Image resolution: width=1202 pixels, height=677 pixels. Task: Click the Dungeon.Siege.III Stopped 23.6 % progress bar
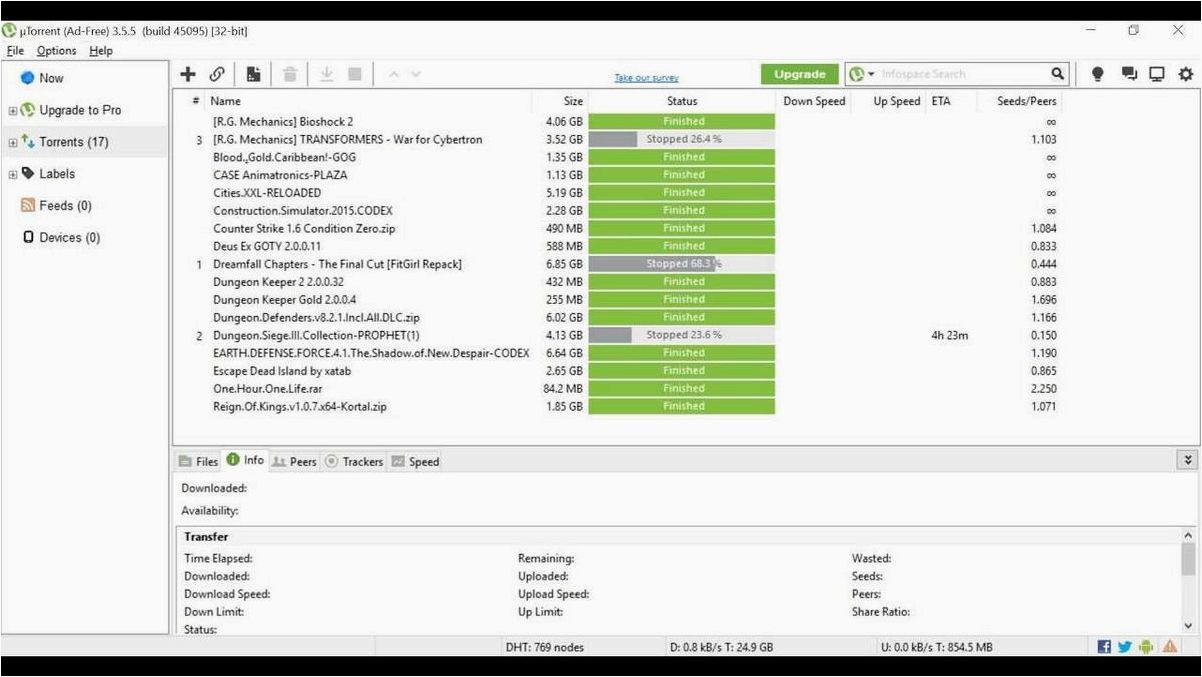pyautogui.click(x=682, y=335)
